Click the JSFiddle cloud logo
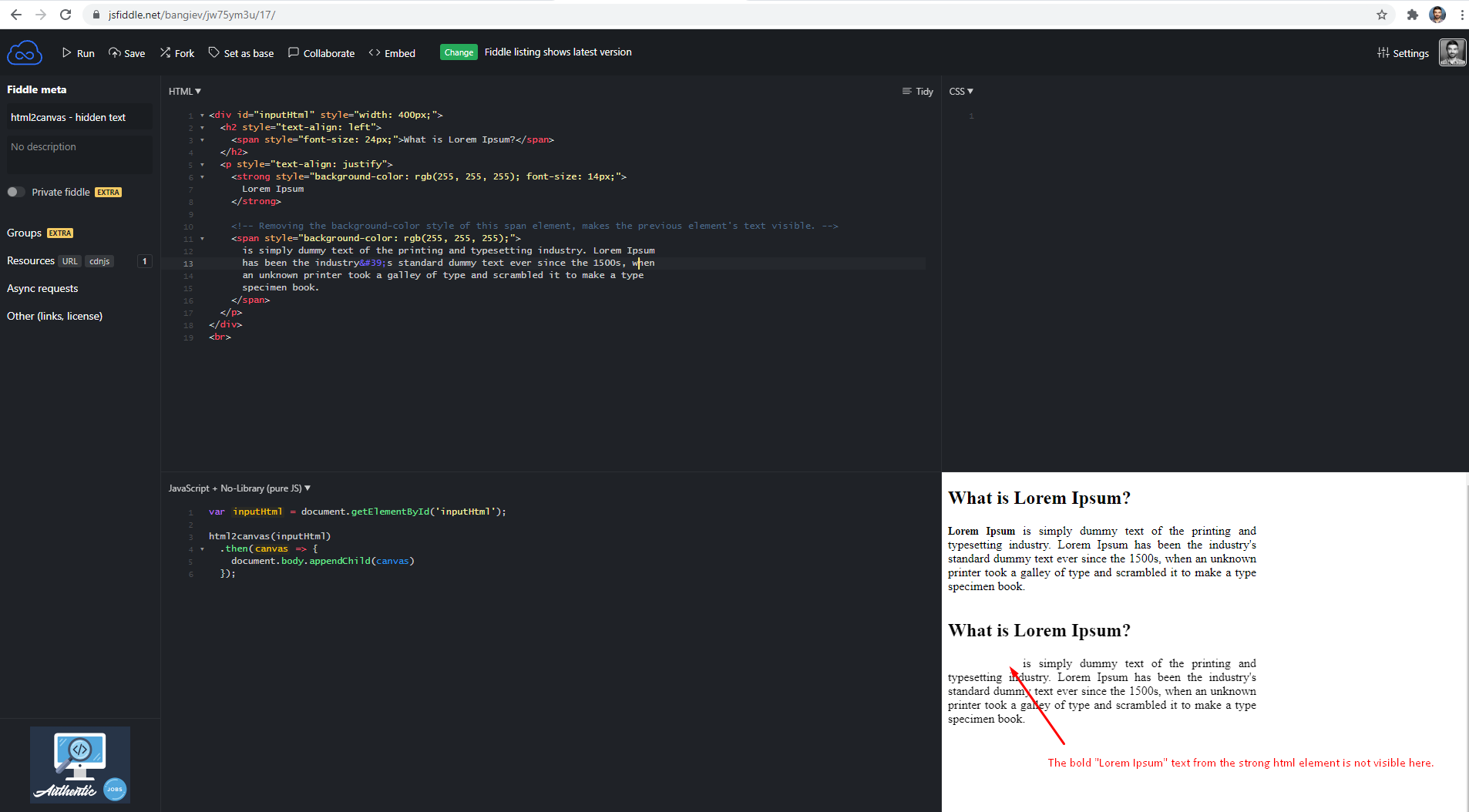This screenshot has height=812, width=1469. click(25, 52)
